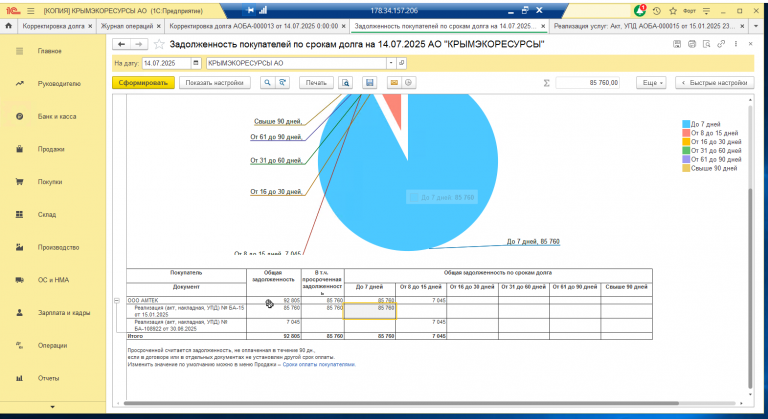The height and width of the screenshot is (419, 768).
Task: Expand more sections arrow at sidebar bottom
Action: pyautogui.click(x=52, y=407)
